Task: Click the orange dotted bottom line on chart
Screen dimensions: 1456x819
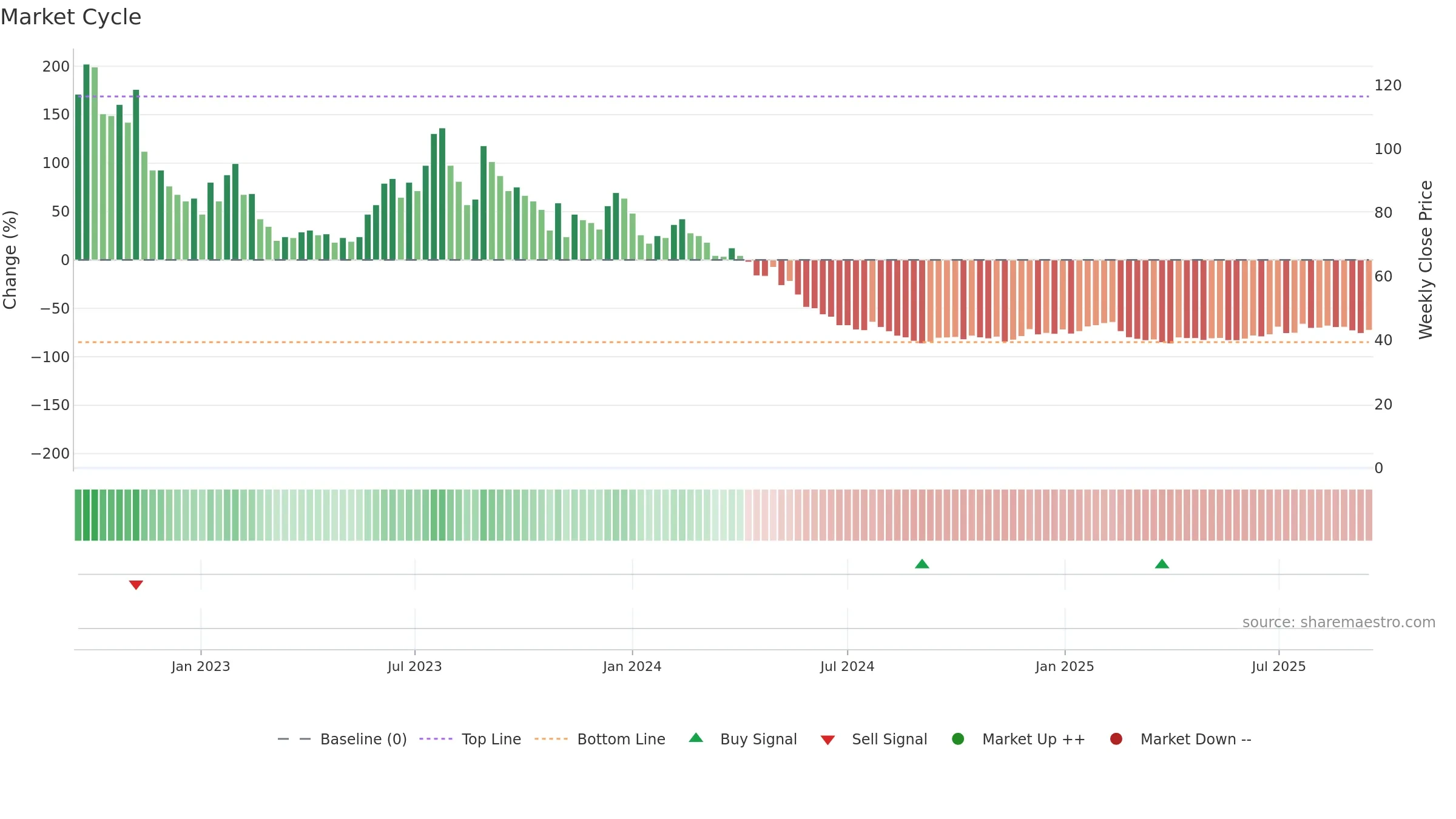Action: tap(723, 342)
